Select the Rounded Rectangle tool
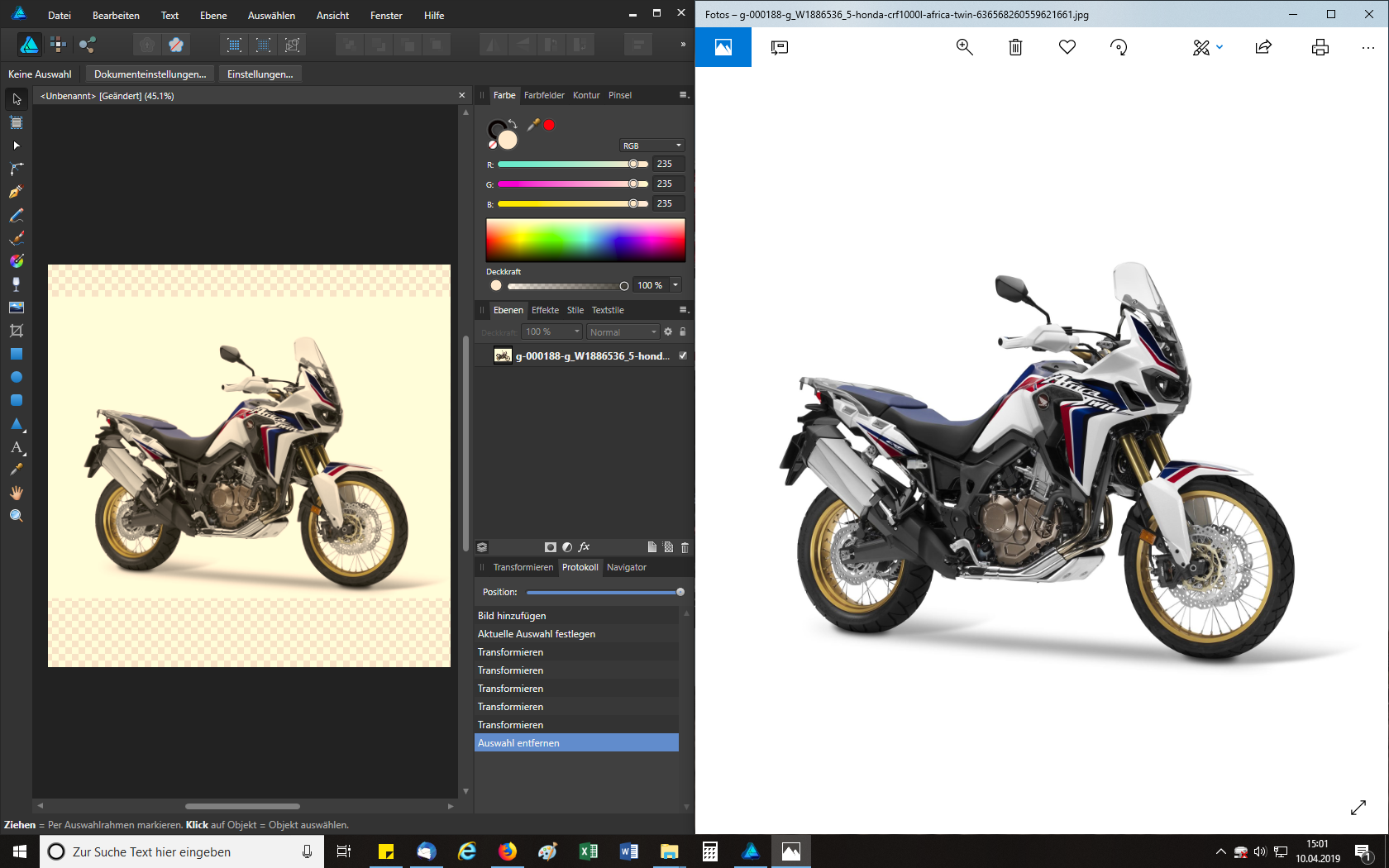 pos(17,400)
